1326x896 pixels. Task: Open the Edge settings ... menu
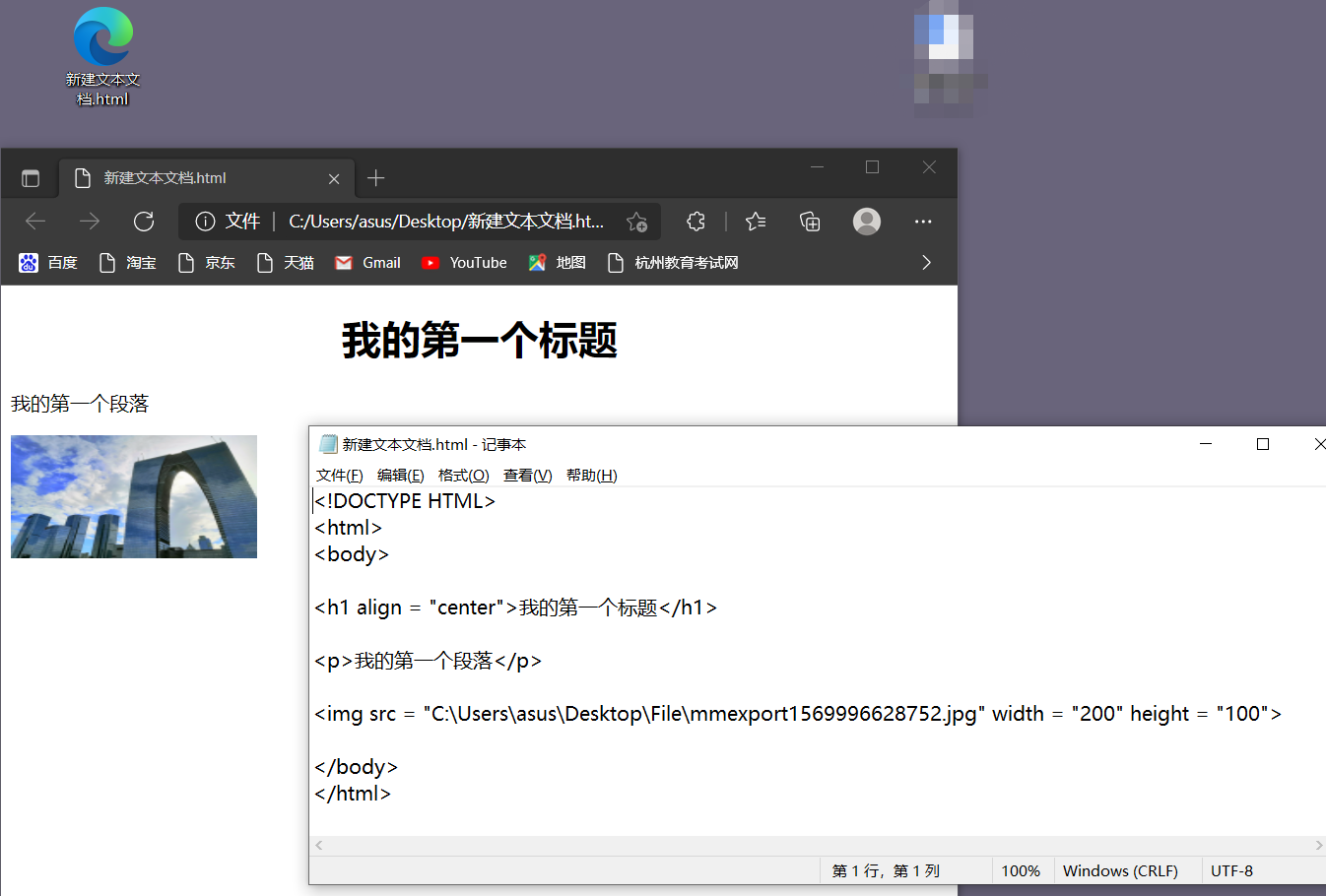tap(923, 222)
